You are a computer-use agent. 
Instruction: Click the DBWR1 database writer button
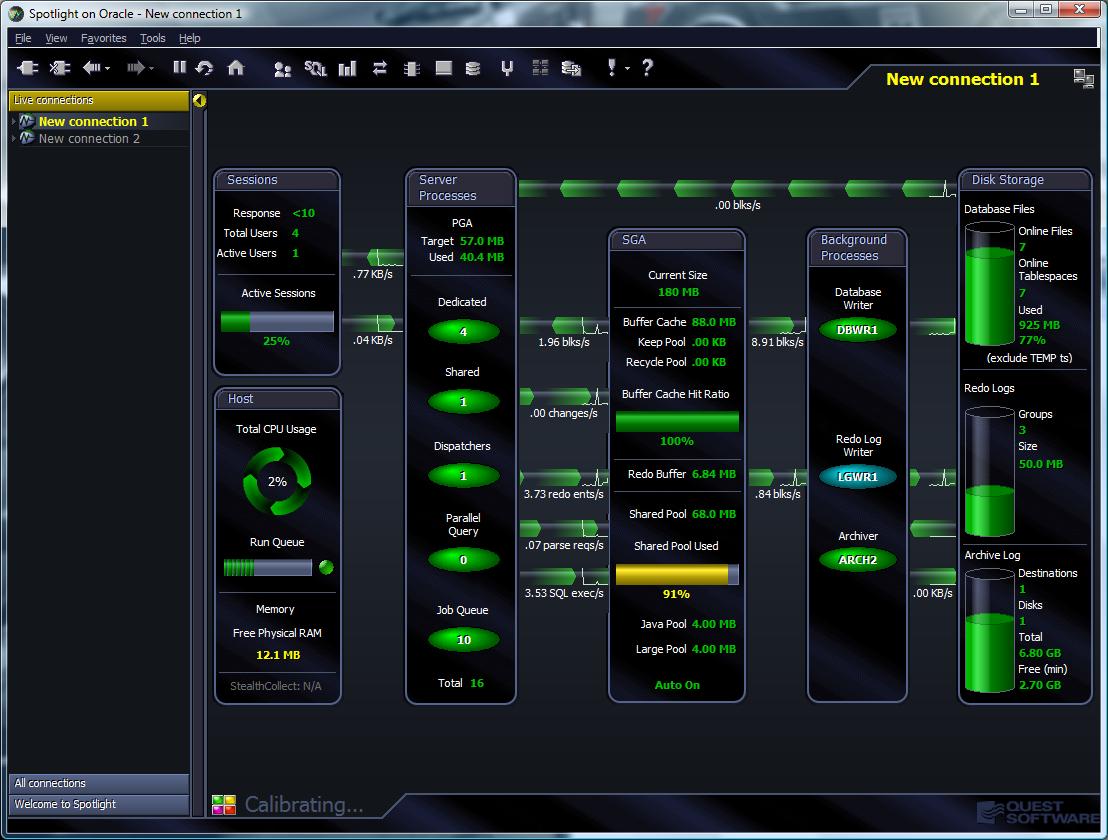click(x=857, y=330)
